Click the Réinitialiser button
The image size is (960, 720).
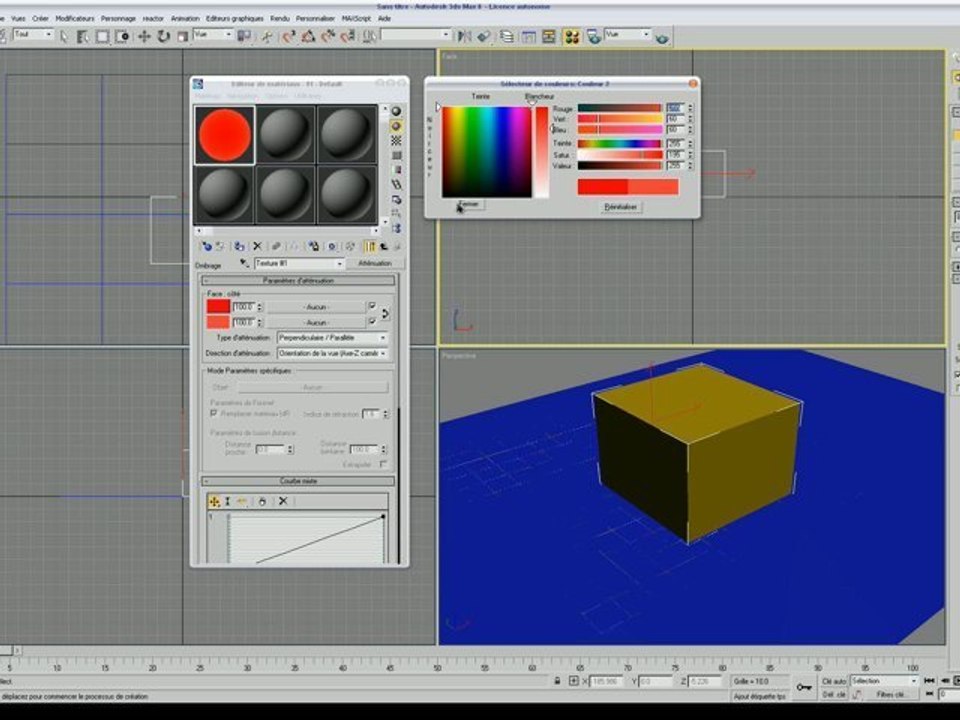(620, 207)
